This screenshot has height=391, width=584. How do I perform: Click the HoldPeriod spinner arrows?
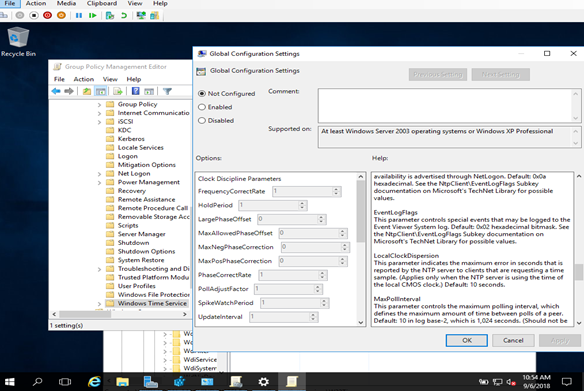pyautogui.click(x=302, y=205)
